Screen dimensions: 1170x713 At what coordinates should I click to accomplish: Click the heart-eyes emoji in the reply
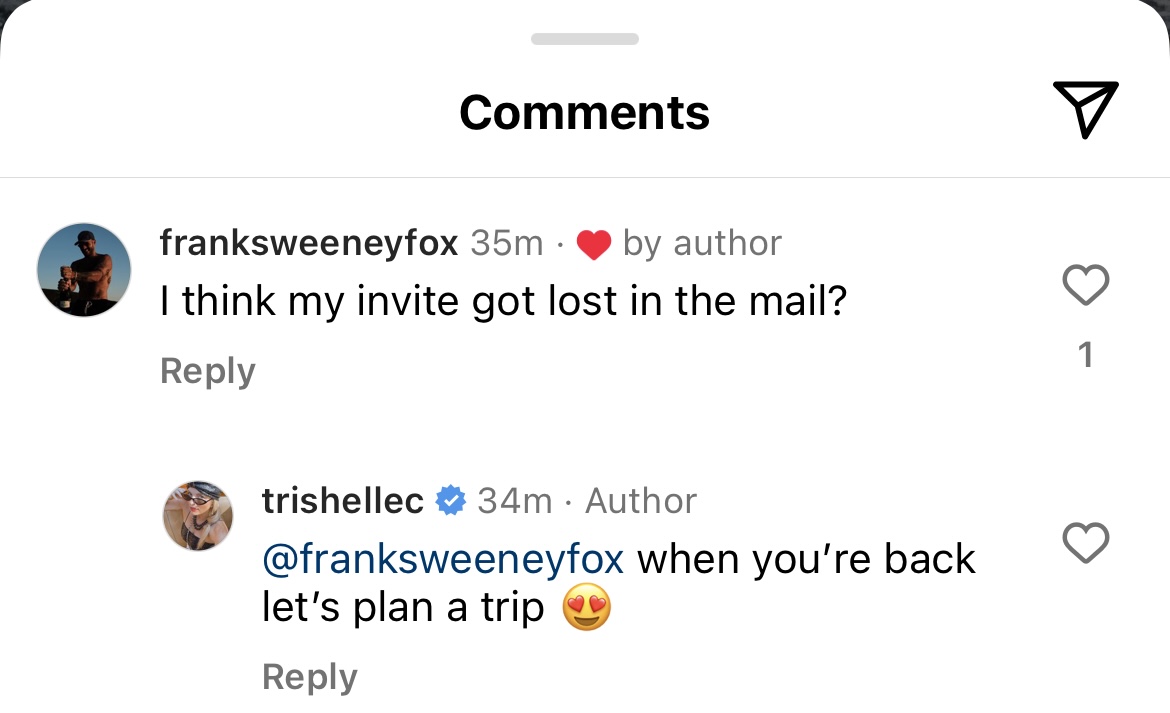point(586,607)
